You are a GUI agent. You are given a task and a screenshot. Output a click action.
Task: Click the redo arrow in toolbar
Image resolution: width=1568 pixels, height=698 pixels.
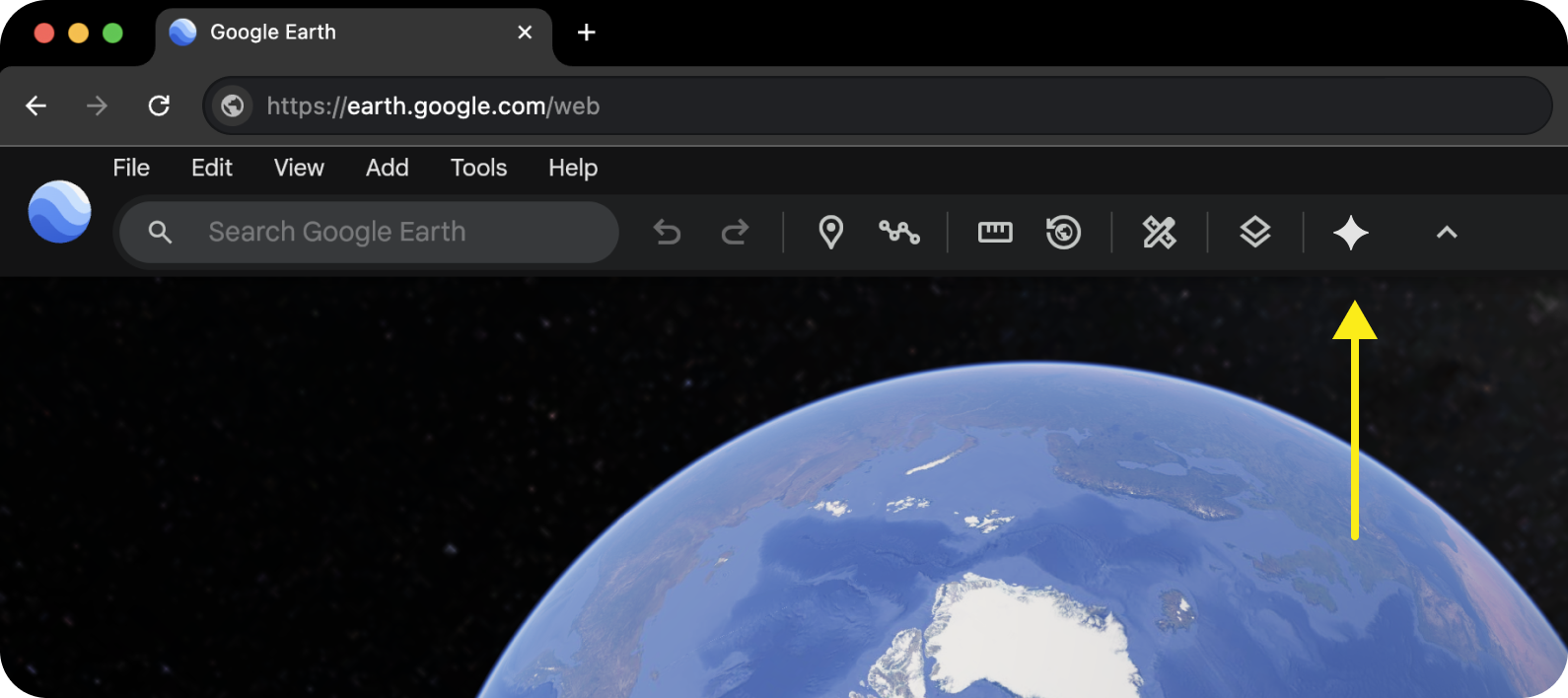click(735, 233)
